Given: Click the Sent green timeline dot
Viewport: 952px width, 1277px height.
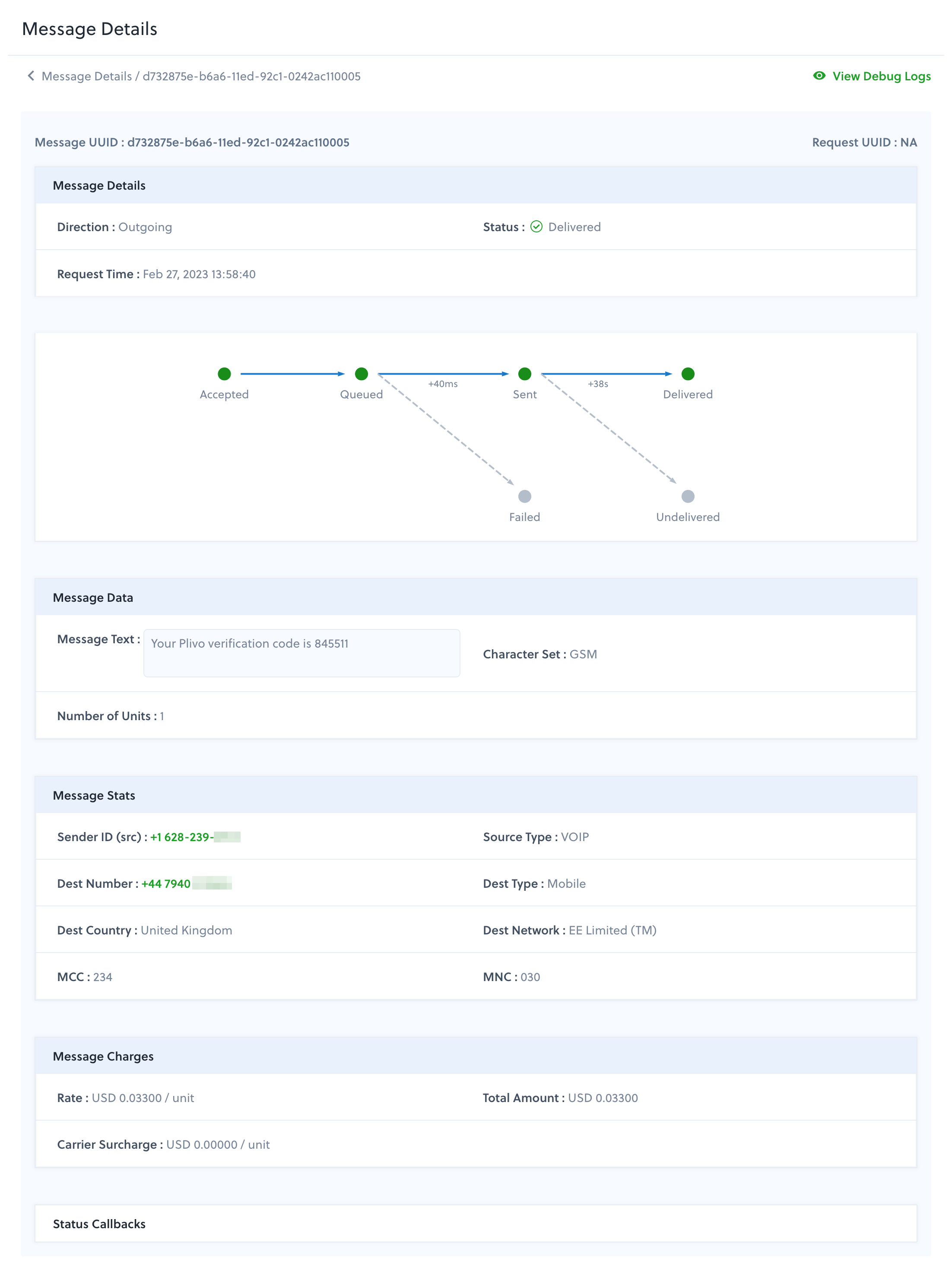Looking at the screenshot, I should (x=524, y=374).
